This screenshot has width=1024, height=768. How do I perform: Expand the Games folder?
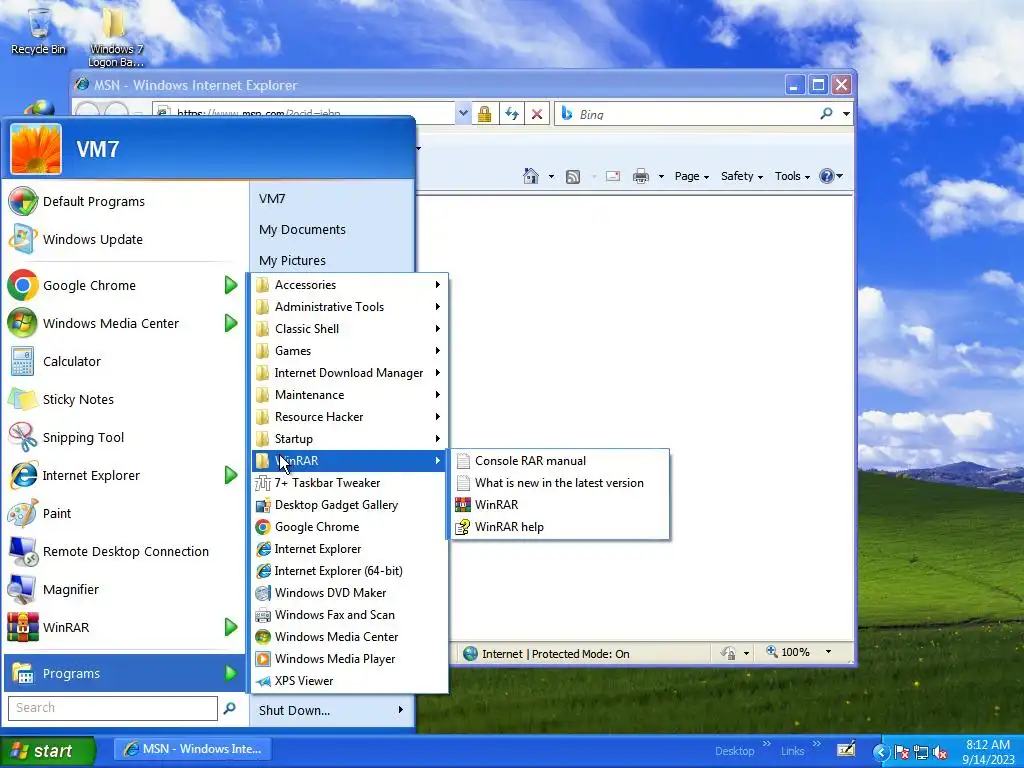click(349, 351)
